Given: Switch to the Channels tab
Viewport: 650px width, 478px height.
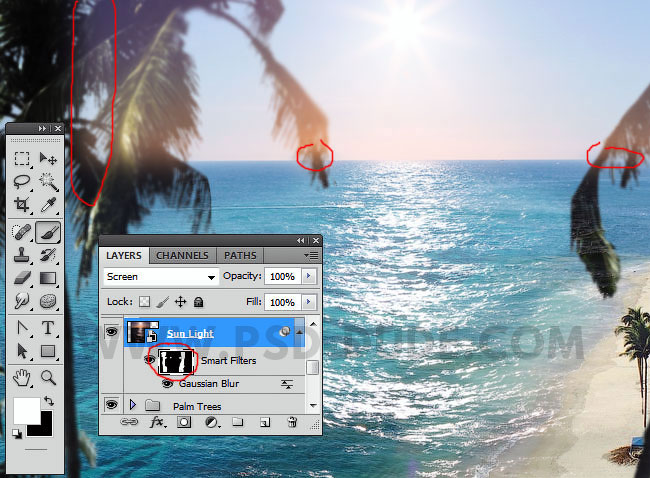Looking at the screenshot, I should click(x=182, y=255).
